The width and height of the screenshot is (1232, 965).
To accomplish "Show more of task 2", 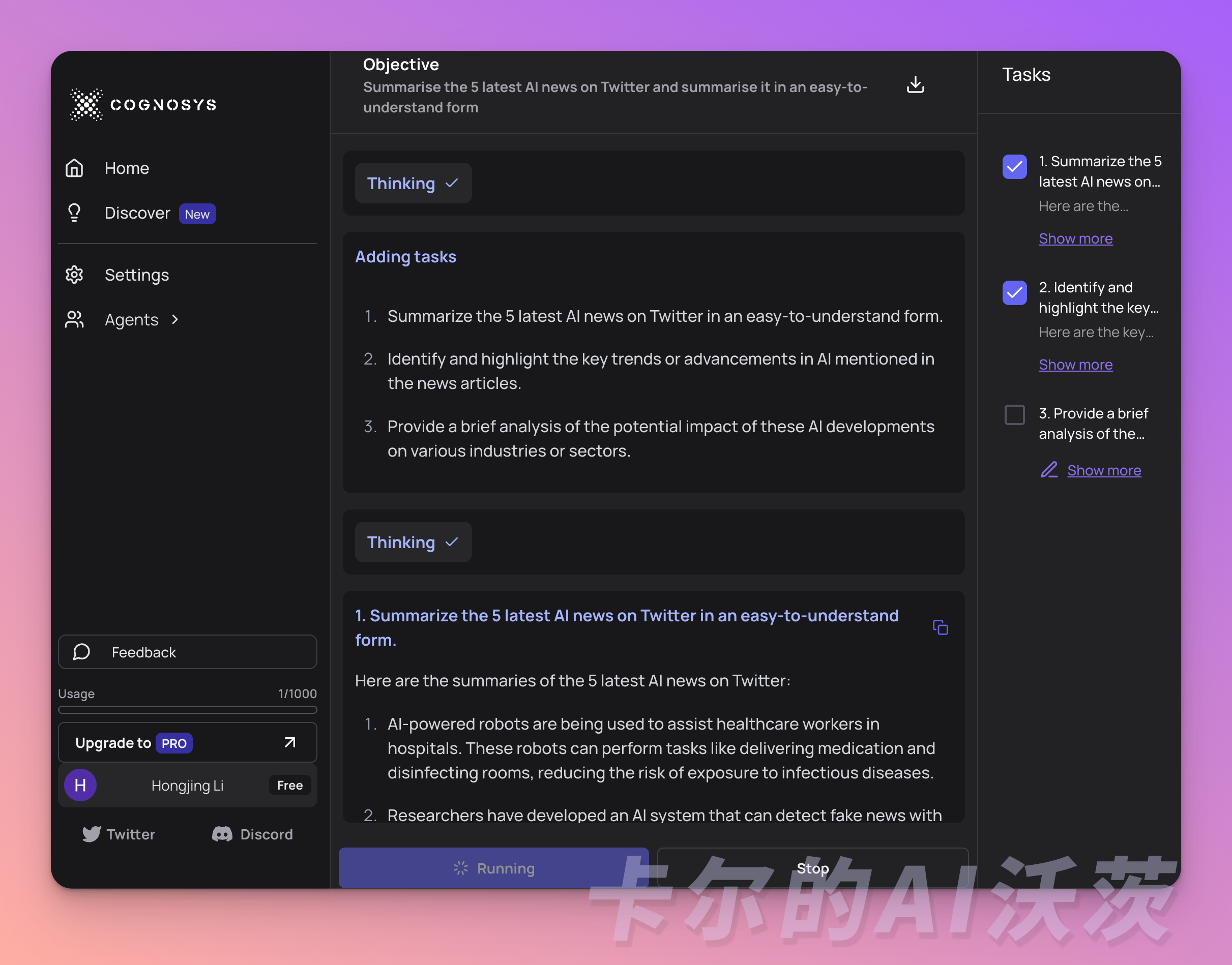I will (x=1075, y=365).
